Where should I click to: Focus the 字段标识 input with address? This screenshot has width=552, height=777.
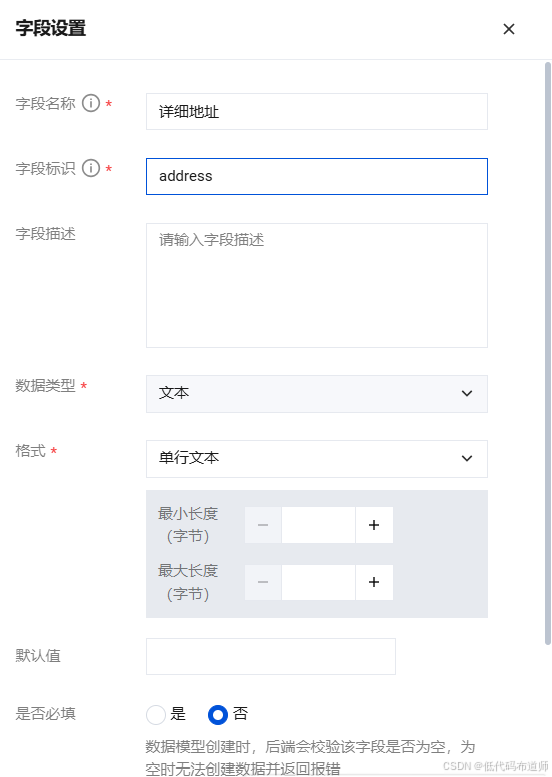coord(317,176)
